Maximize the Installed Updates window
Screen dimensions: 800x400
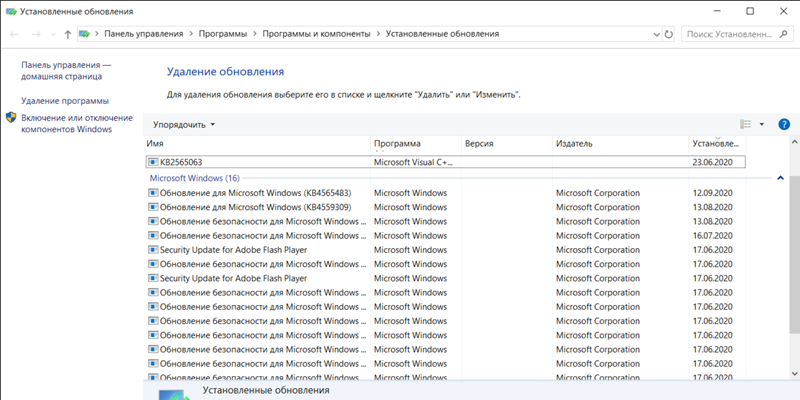[749, 11]
